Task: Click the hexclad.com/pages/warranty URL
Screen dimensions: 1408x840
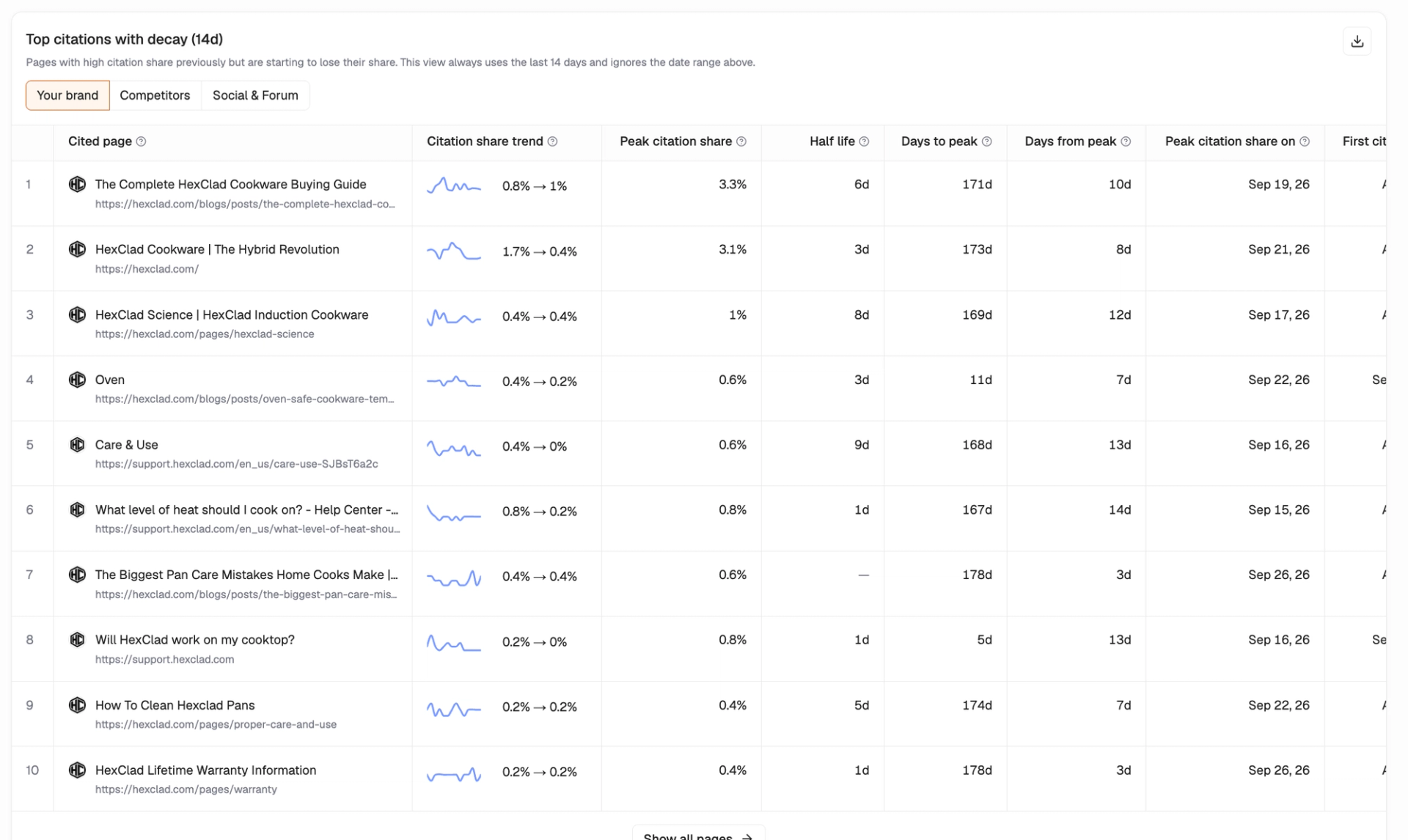Action: 186,789
